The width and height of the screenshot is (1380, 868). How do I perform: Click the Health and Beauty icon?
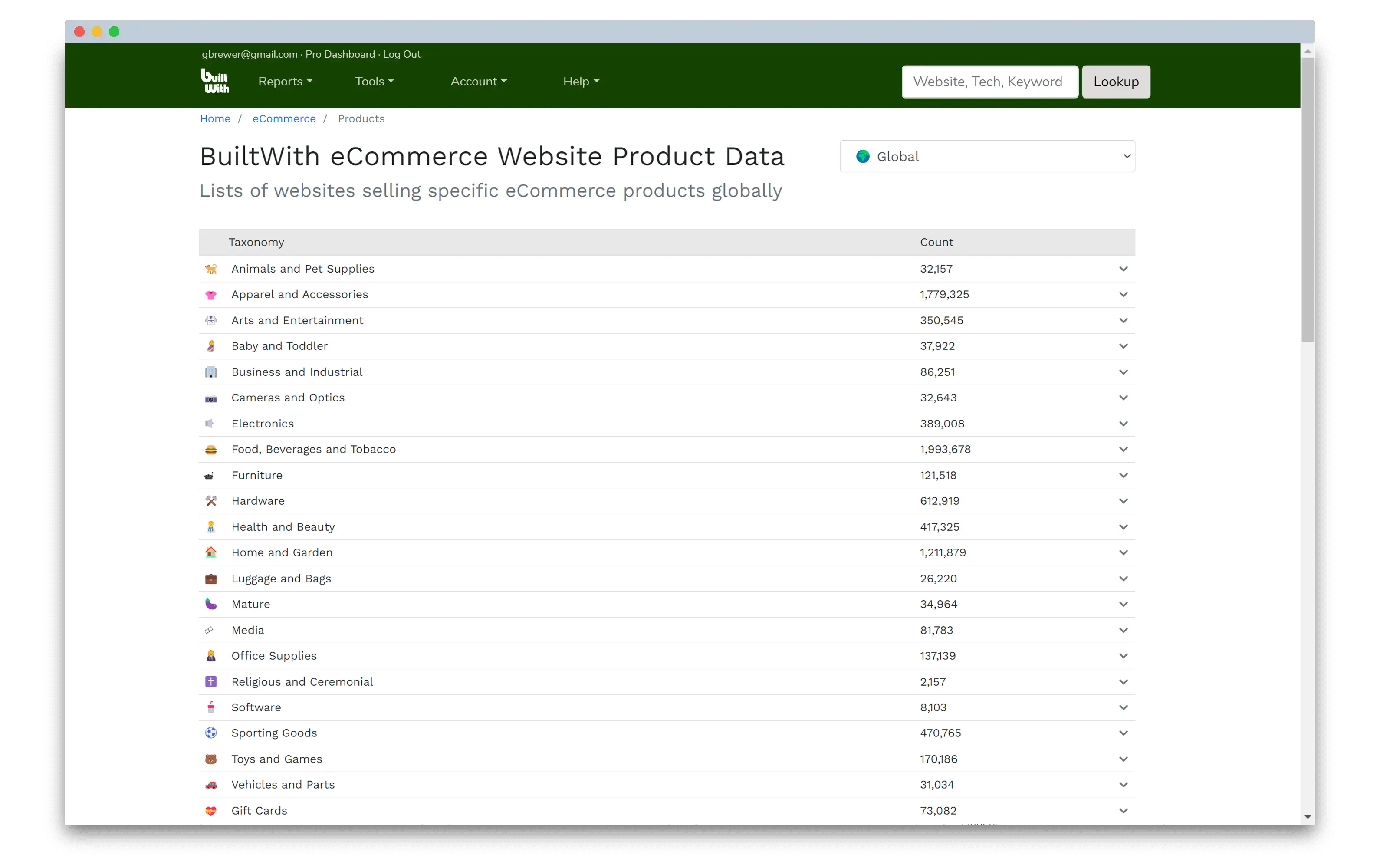point(211,527)
